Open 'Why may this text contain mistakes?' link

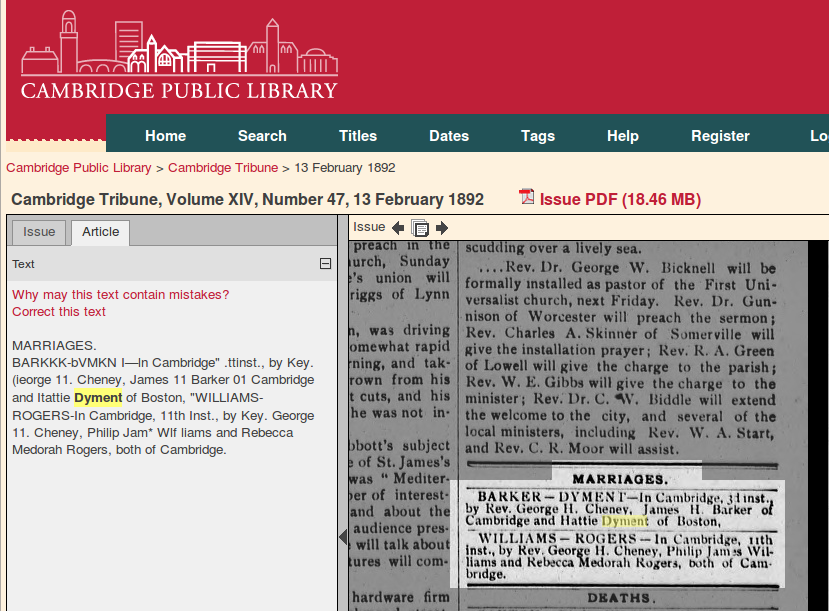tap(120, 295)
